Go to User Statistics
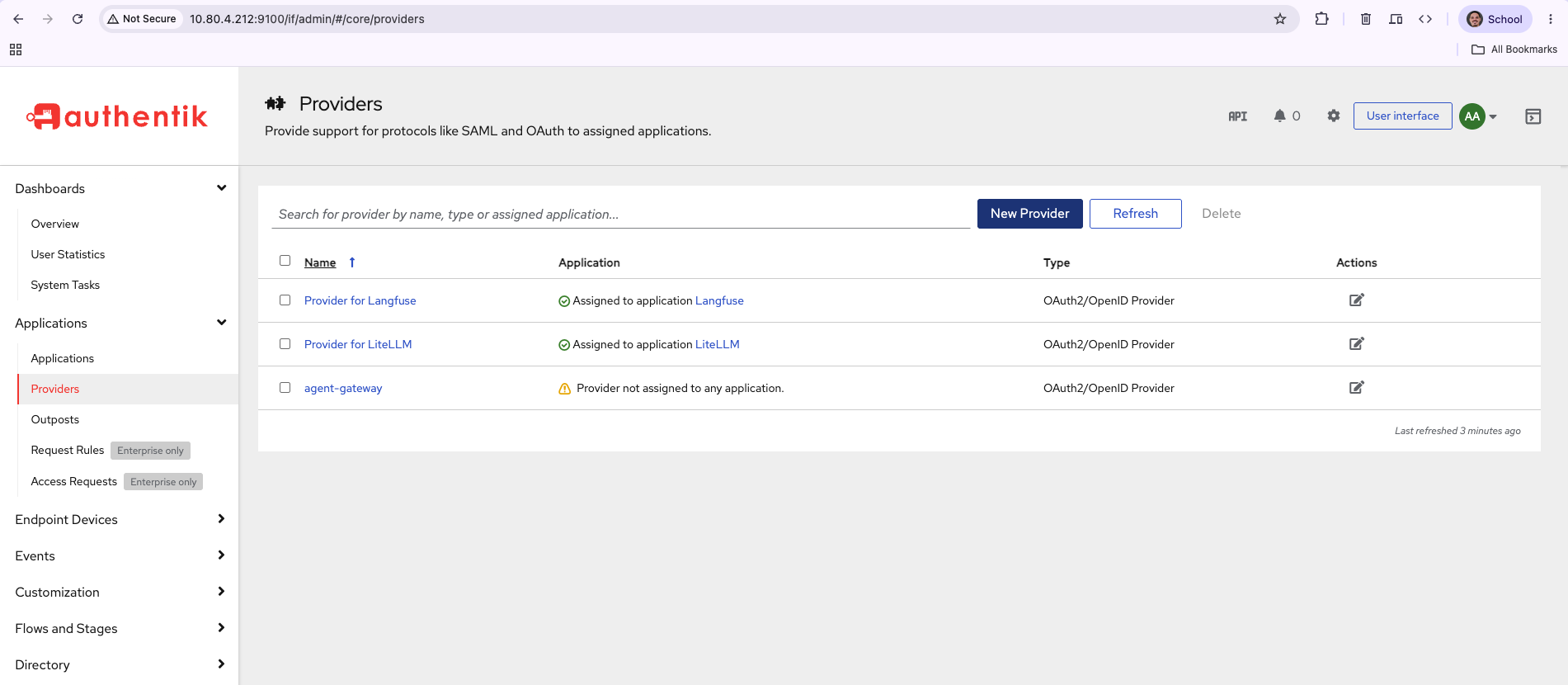The height and width of the screenshot is (685, 1568). coord(68,254)
